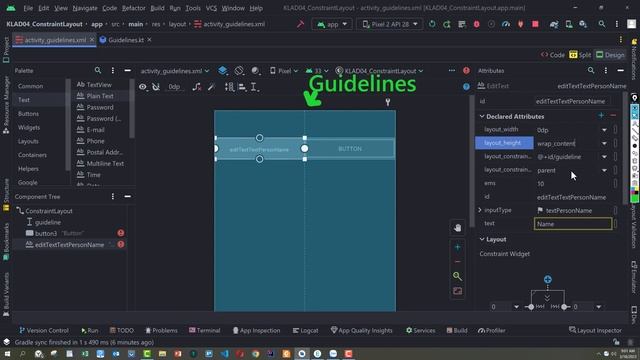This screenshot has height=360, width=640.
Task: Click the Guidelines helper icon
Action: coord(254,87)
